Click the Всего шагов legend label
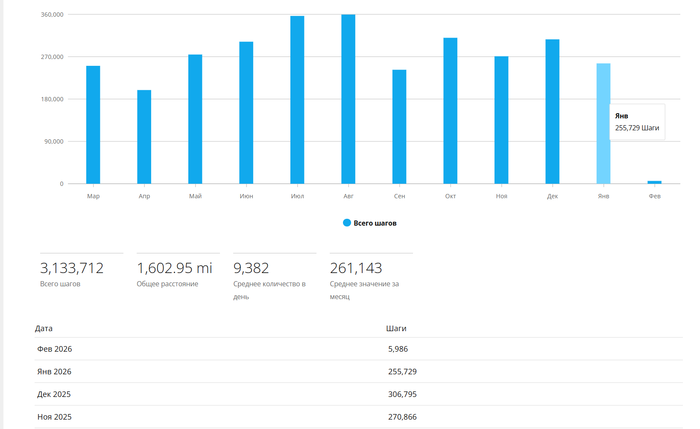This screenshot has width=700, height=429. [375, 223]
